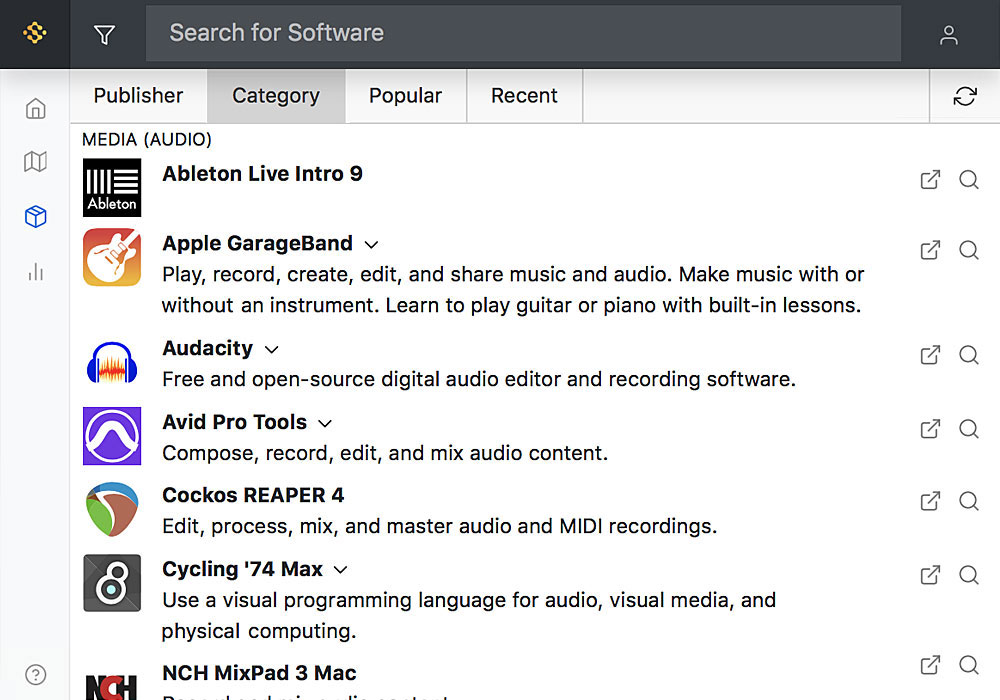Click the GarageBand guitar app icon
The width and height of the screenshot is (1000, 700).
point(112,257)
